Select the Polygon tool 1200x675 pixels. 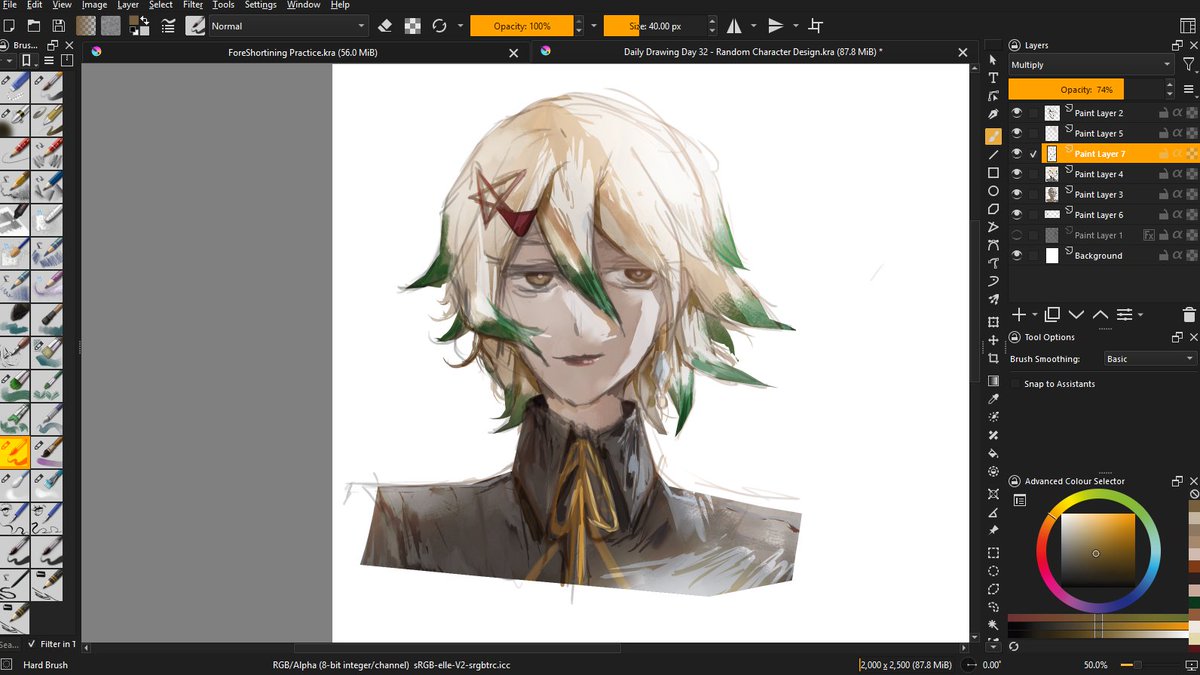click(x=993, y=209)
